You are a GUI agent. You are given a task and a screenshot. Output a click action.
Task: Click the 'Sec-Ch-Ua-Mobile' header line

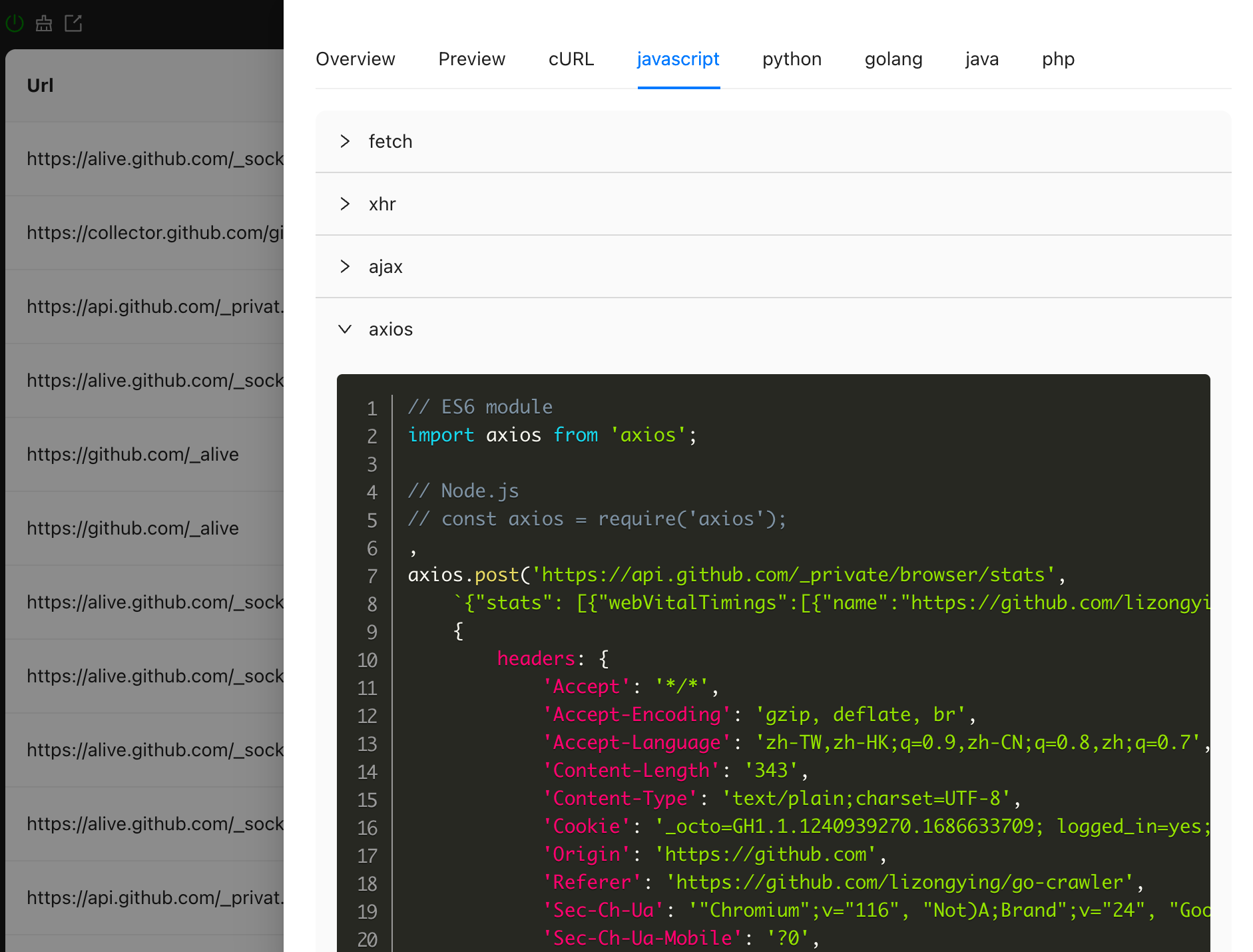pos(681,939)
